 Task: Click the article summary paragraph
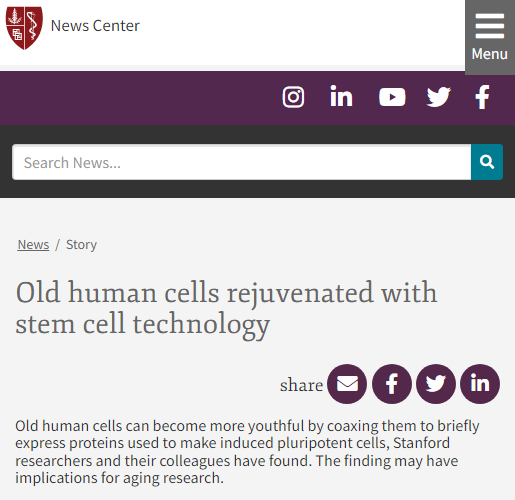(x=247, y=452)
